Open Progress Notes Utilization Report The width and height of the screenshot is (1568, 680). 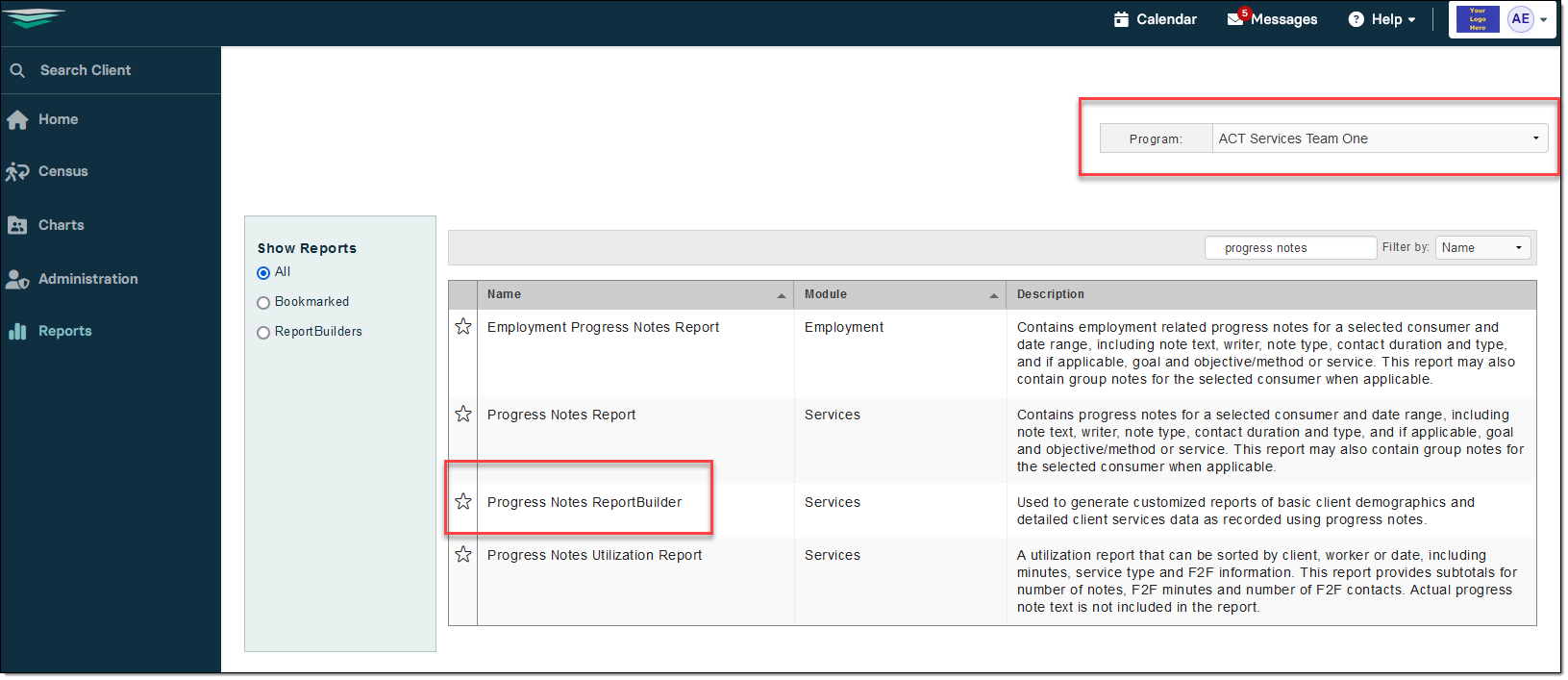[594, 555]
